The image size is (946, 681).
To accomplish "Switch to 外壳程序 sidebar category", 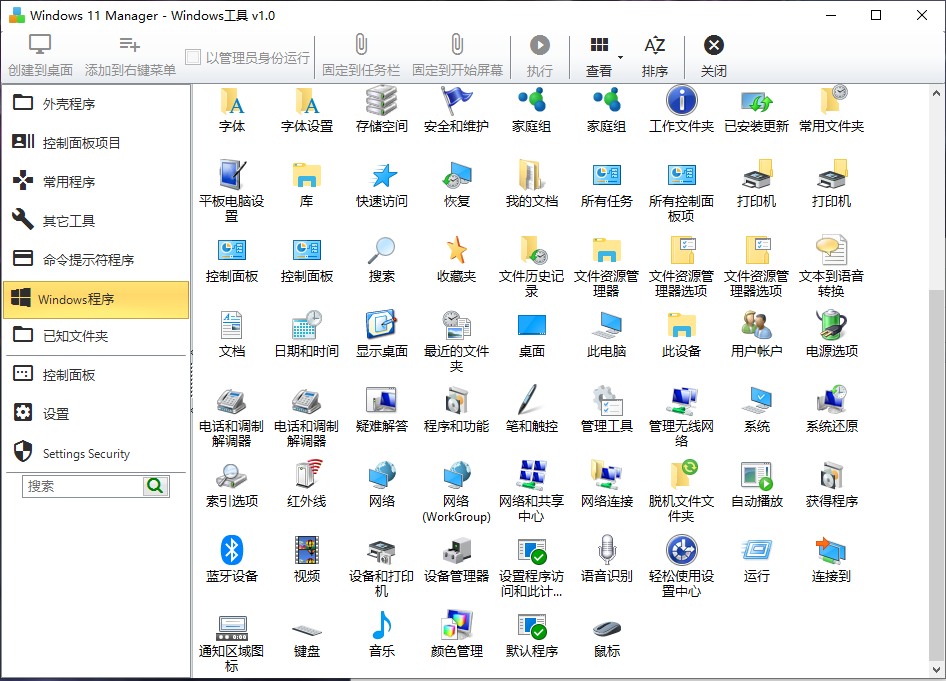I will coord(97,103).
